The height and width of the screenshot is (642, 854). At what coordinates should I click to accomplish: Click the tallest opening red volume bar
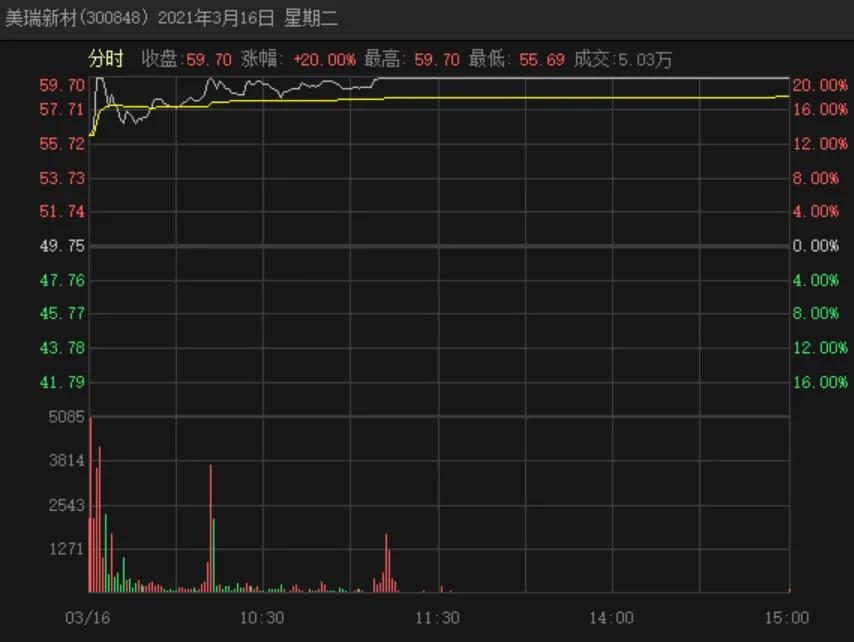[91, 505]
